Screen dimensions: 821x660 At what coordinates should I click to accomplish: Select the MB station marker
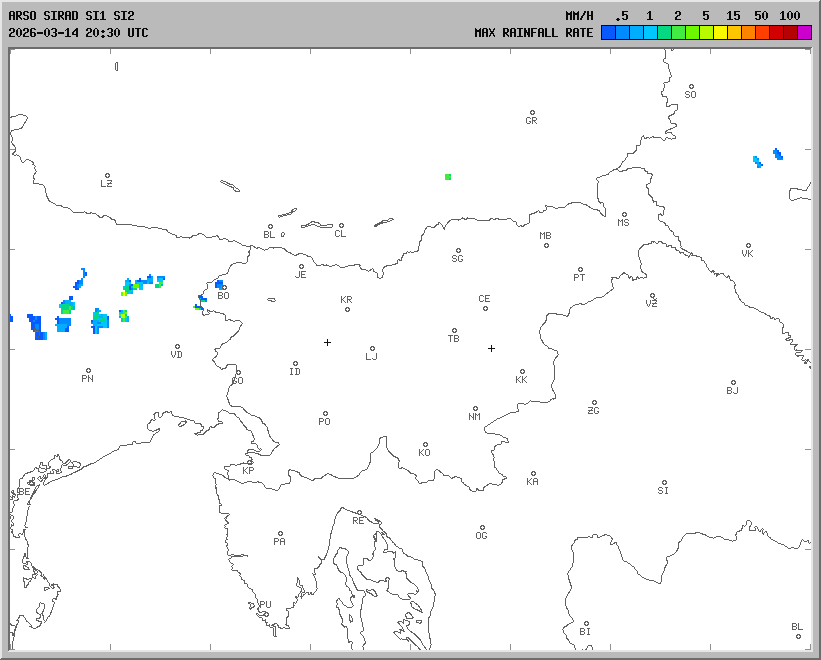click(546, 245)
